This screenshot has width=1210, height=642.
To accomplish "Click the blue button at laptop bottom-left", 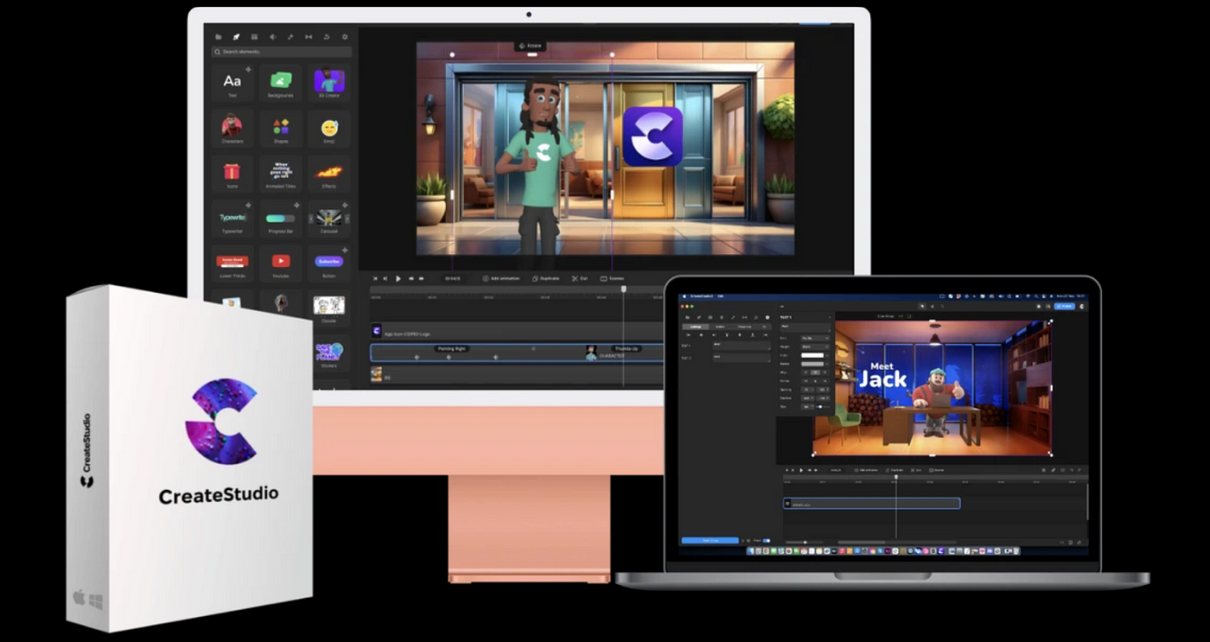I will (710, 541).
